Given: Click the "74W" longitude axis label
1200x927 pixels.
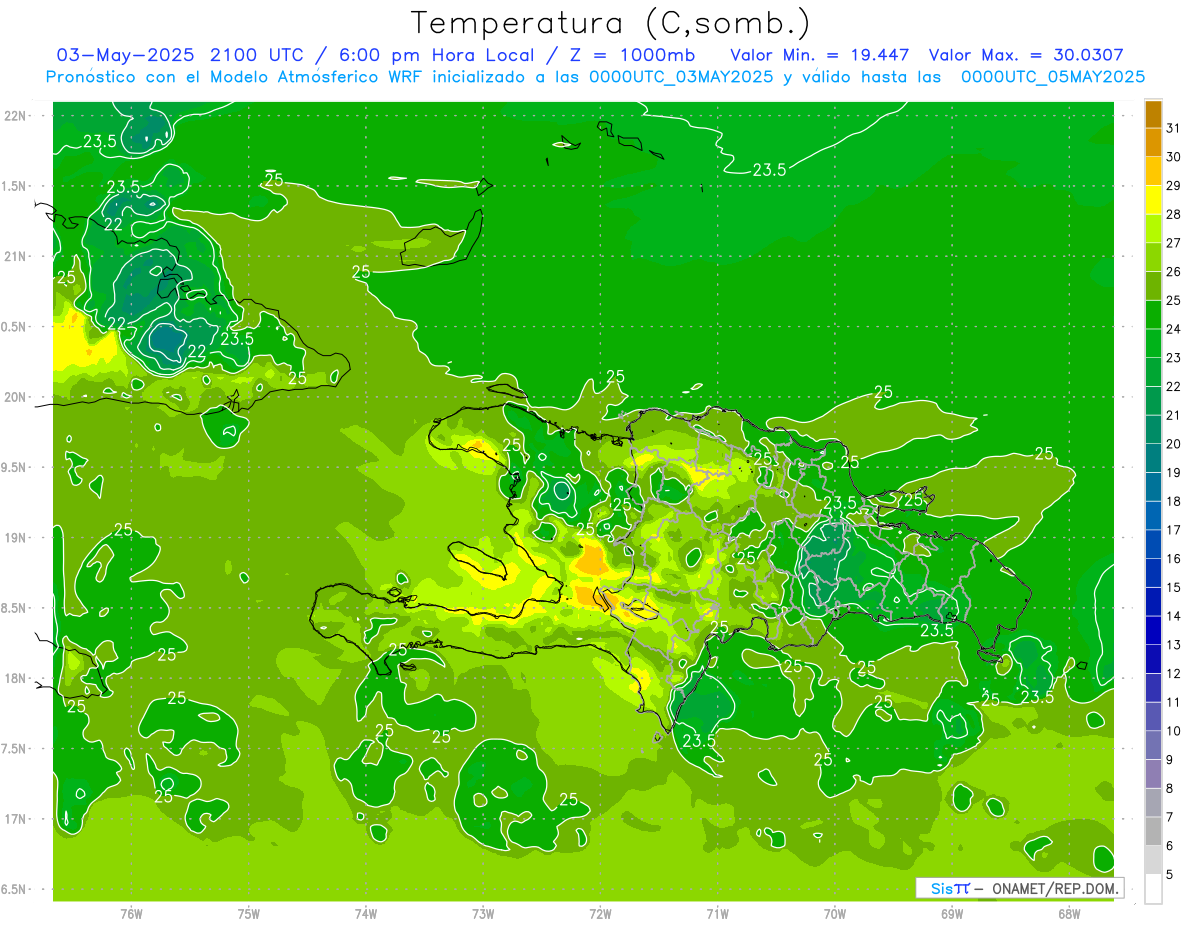Looking at the screenshot, I should coord(366,914).
